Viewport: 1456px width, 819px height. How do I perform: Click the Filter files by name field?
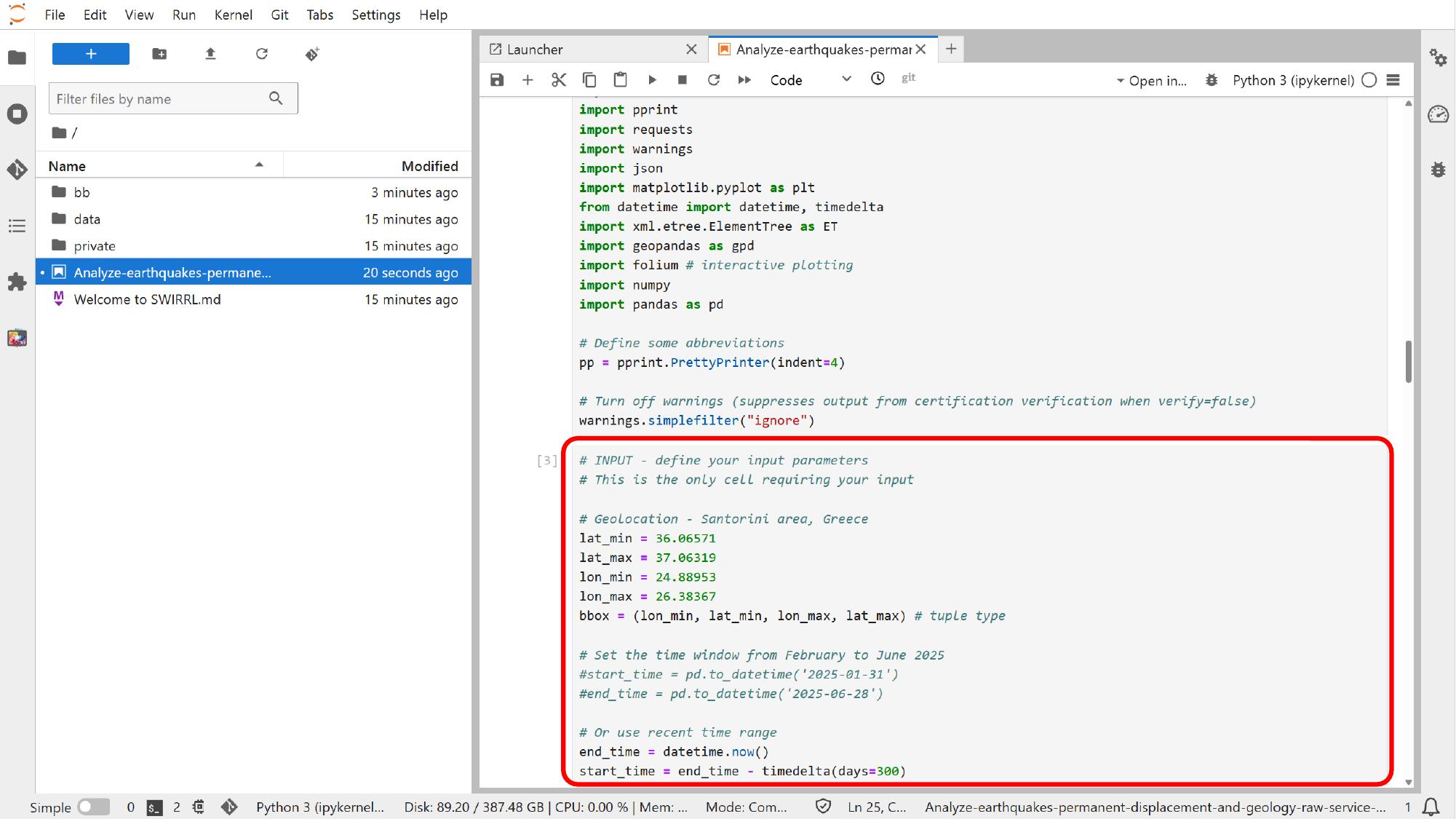(x=162, y=99)
